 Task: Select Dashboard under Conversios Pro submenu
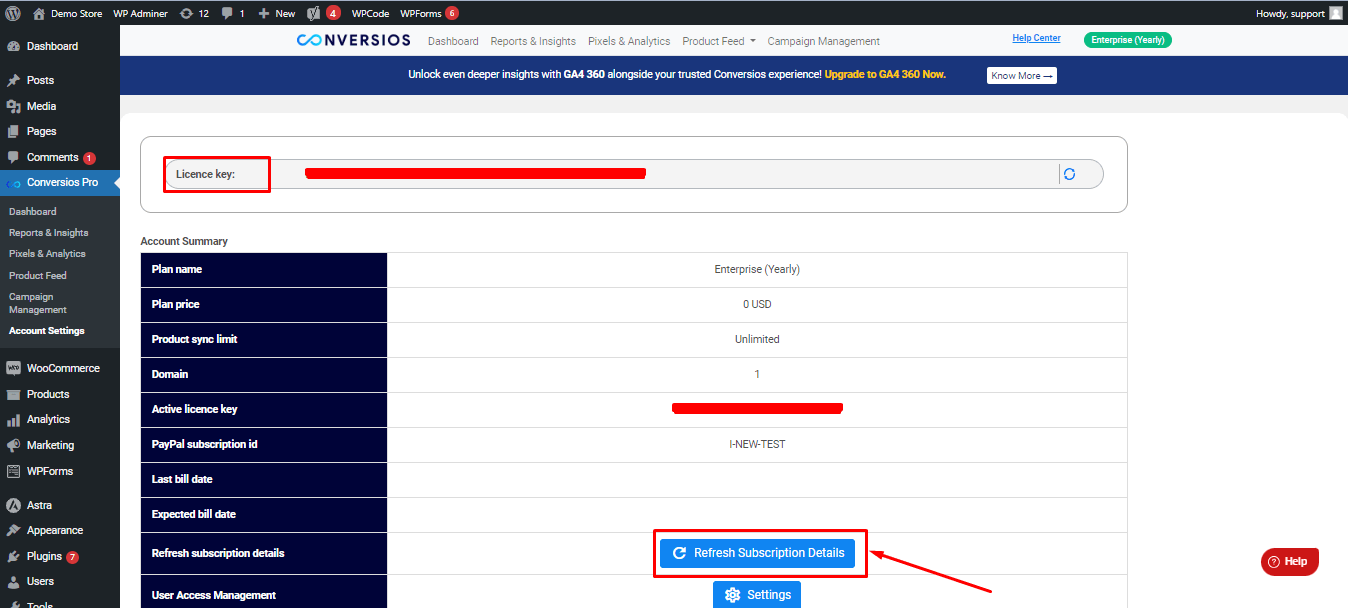(x=33, y=212)
